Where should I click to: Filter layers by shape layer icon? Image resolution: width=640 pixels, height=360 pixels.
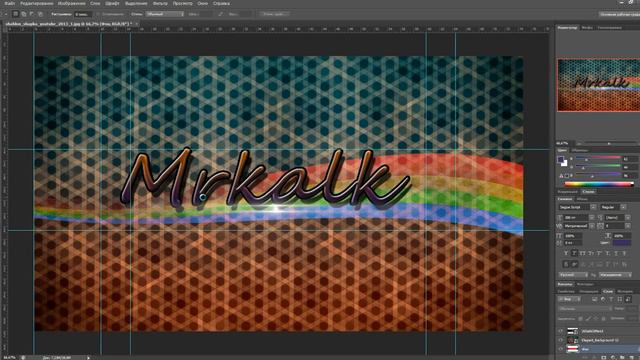[x=620, y=299]
